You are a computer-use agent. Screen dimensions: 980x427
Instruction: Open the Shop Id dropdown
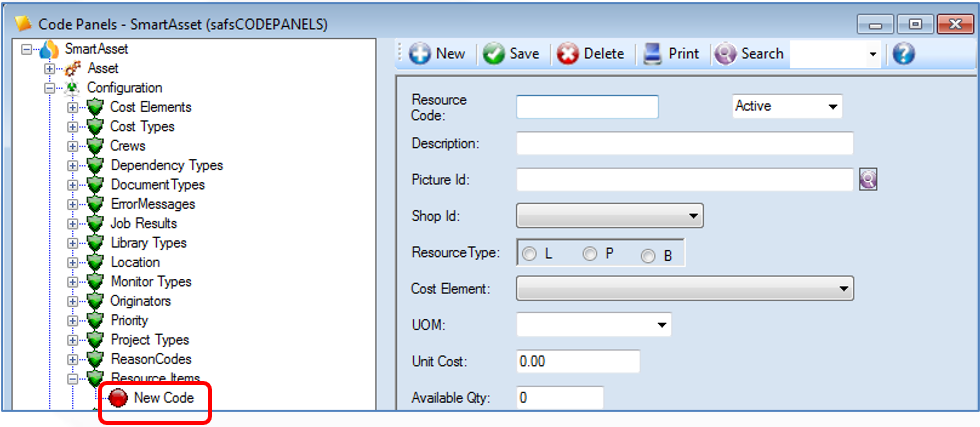610,216
